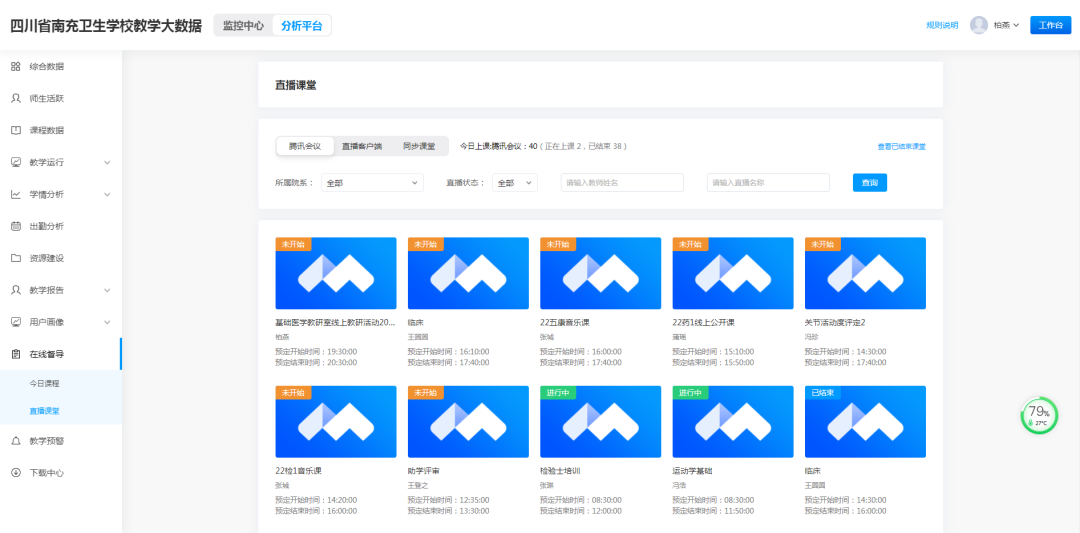Open the 运动学基础 in-progress thumbnail
The width and height of the screenshot is (1080, 533).
[733, 421]
